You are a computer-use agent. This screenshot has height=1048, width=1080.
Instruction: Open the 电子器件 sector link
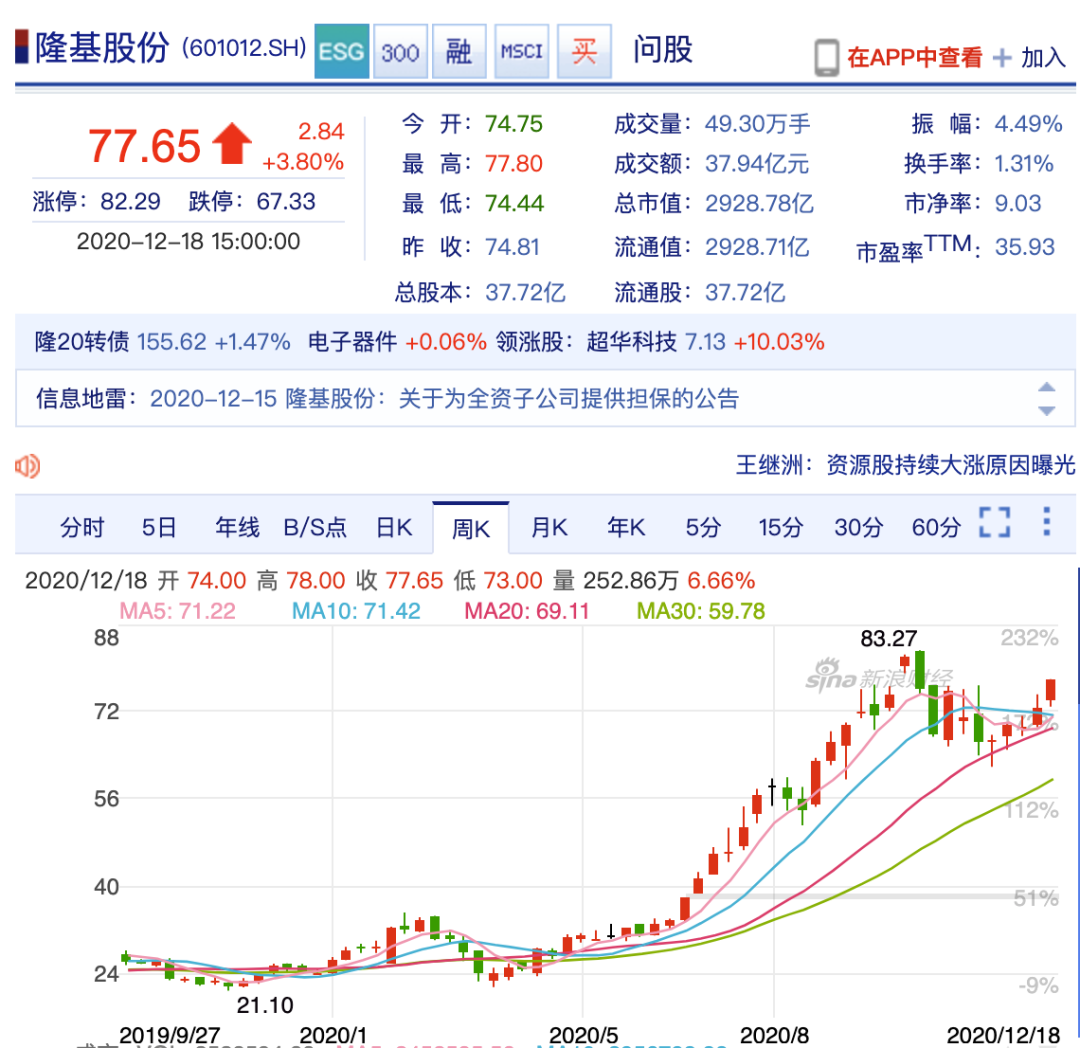tap(352, 342)
